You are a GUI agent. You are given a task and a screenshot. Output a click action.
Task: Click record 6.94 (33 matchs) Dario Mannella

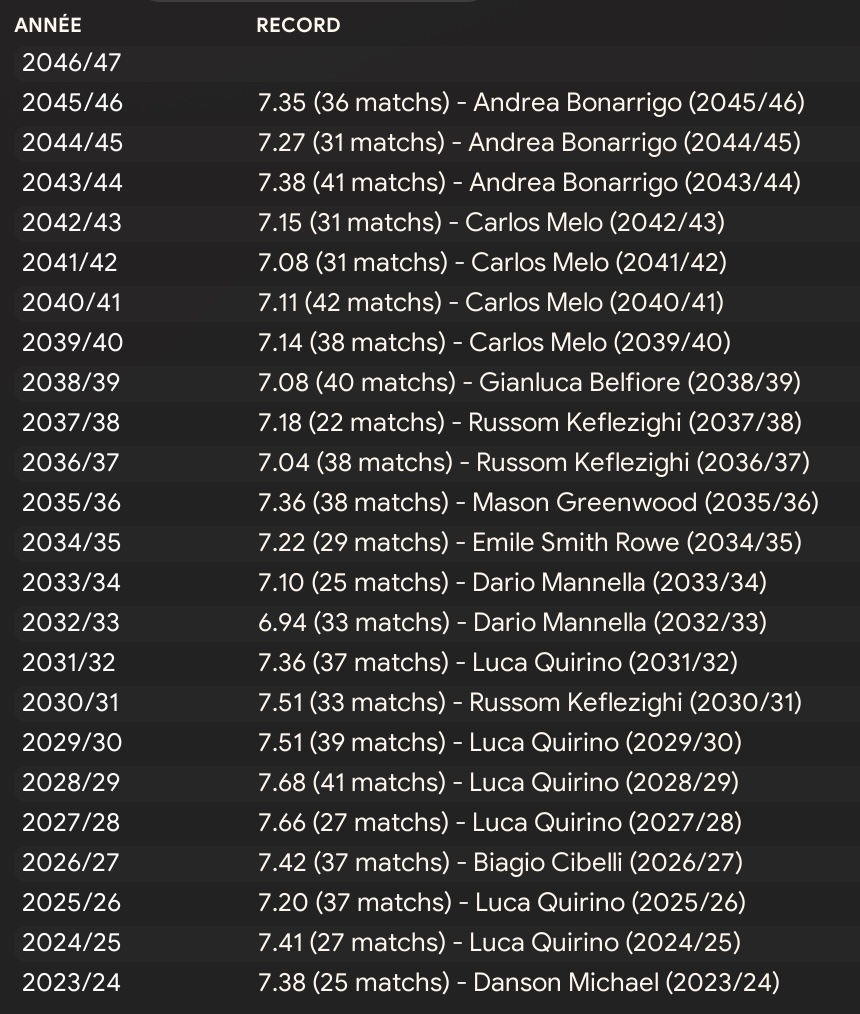pyautogui.click(x=513, y=623)
